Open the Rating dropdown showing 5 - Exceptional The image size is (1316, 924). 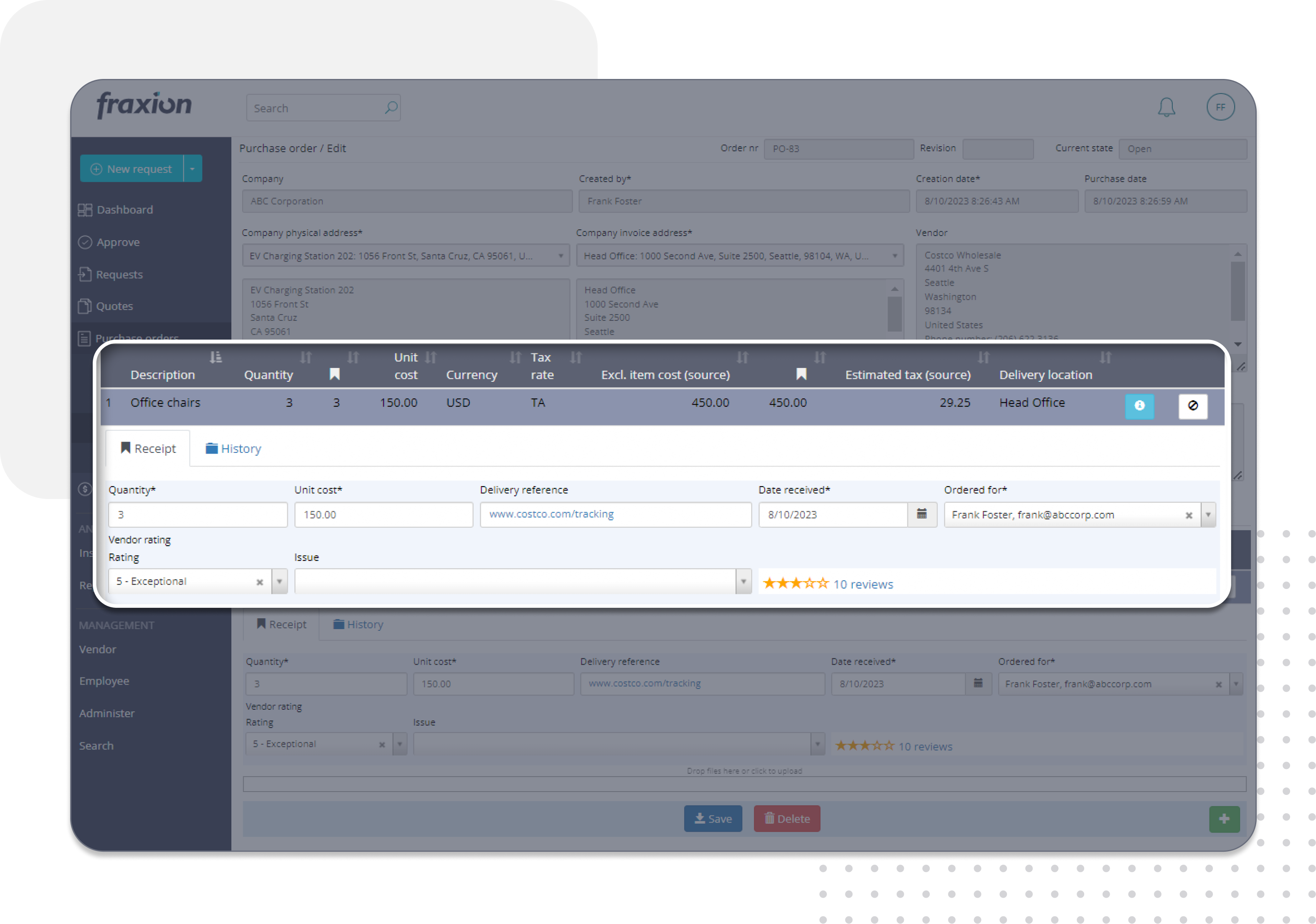(x=280, y=581)
